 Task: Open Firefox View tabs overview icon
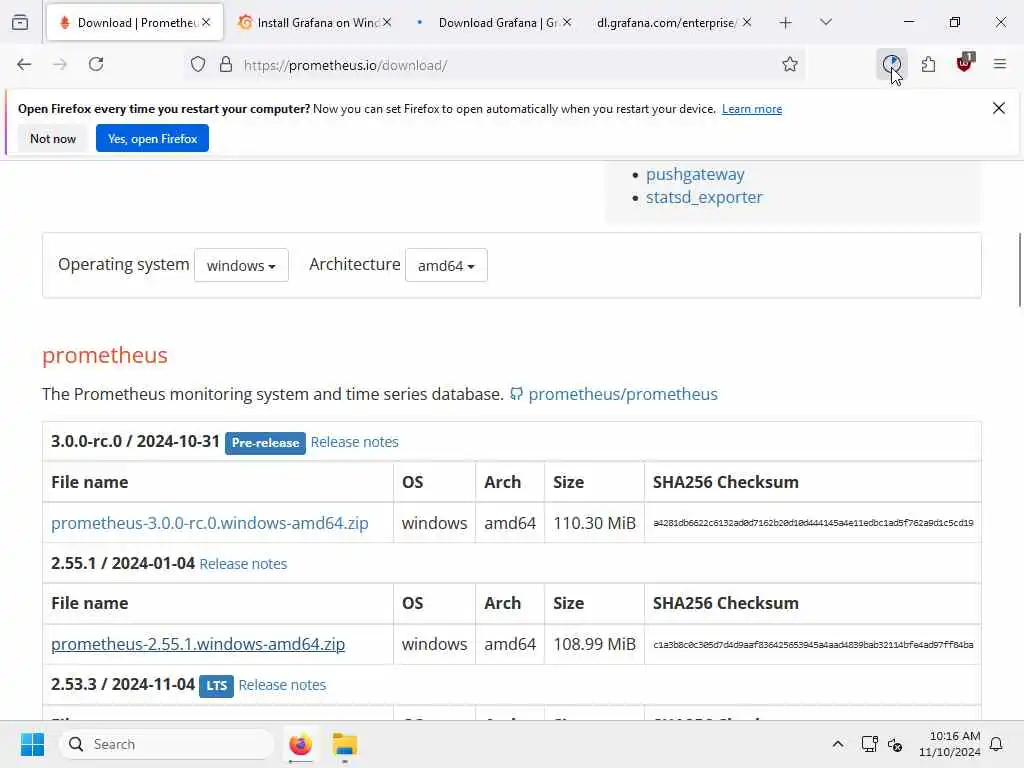[20, 23]
